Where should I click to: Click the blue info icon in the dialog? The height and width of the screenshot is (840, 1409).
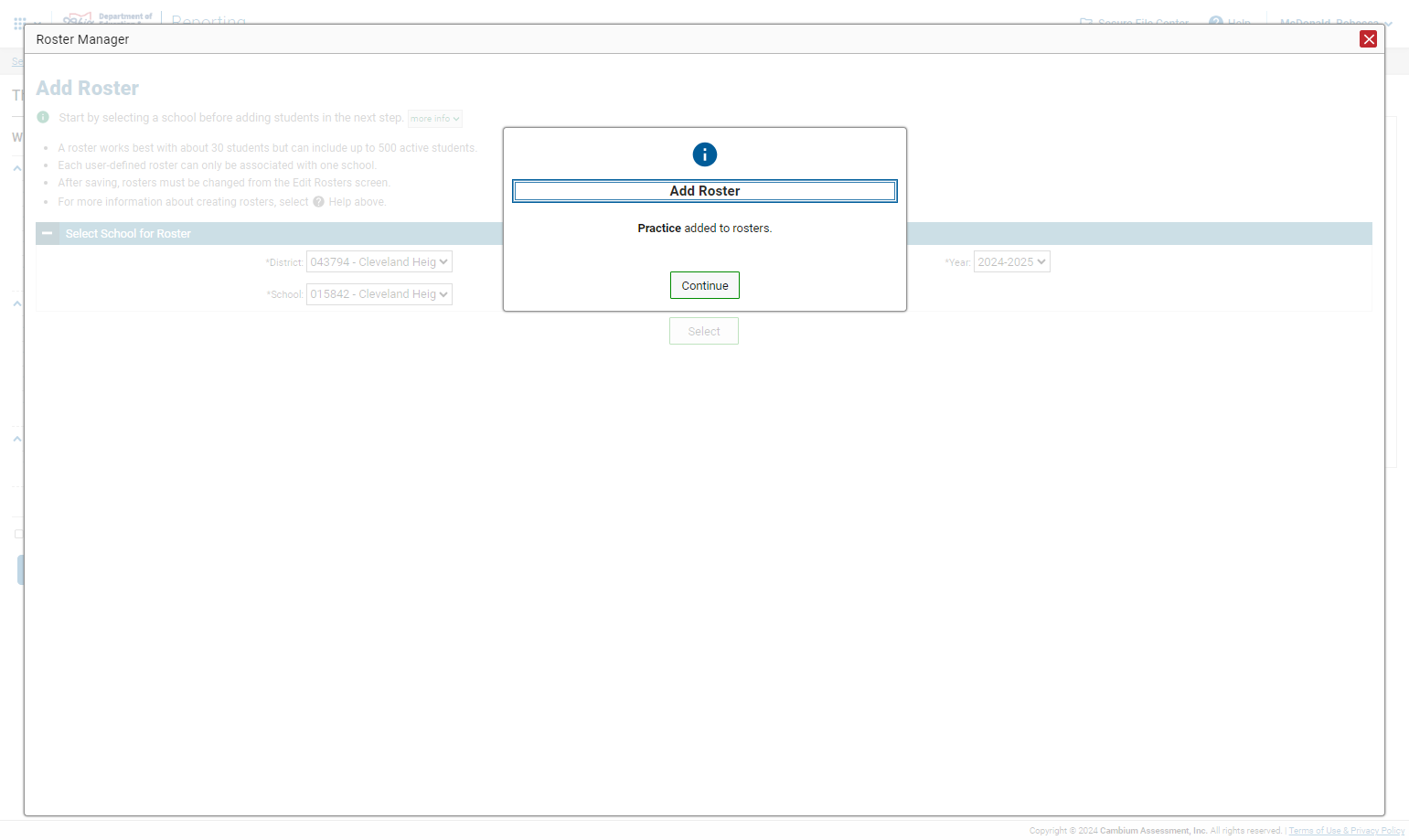coord(704,154)
